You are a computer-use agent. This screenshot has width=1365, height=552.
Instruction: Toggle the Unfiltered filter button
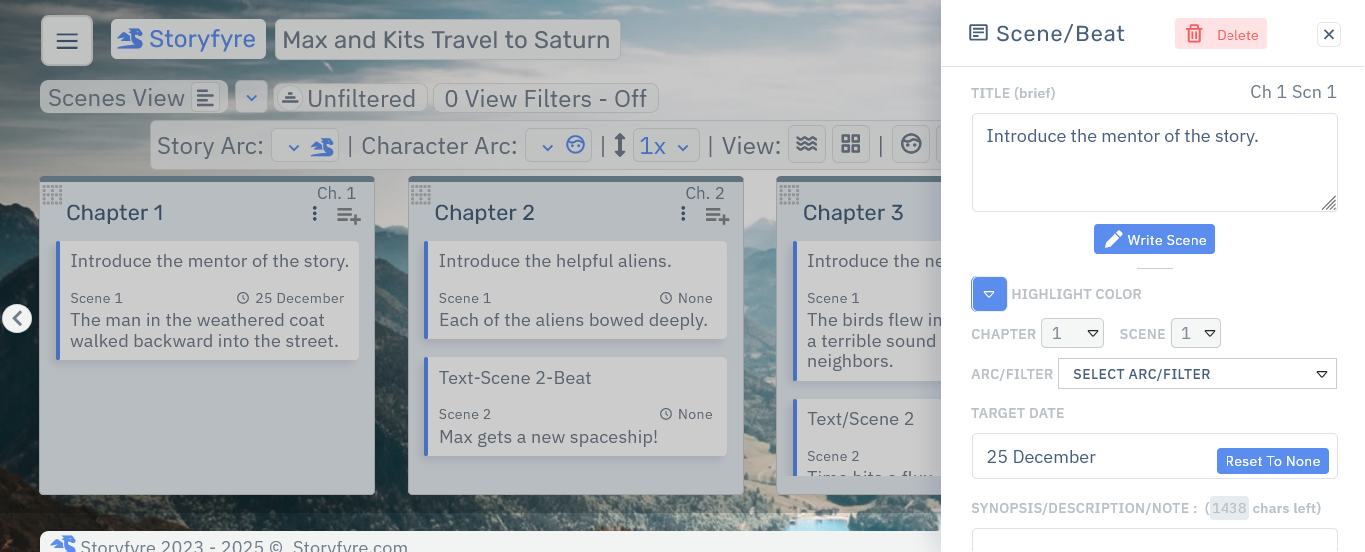349,98
